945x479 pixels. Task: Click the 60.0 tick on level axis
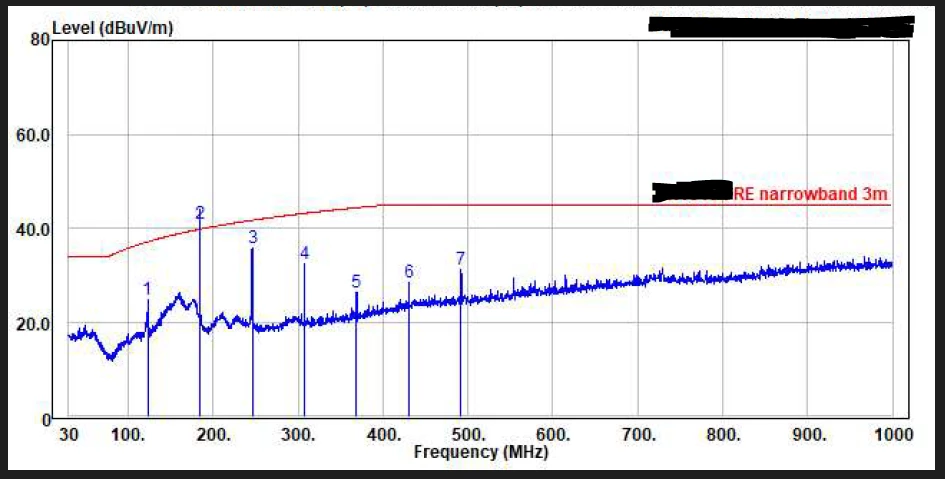pos(33,134)
